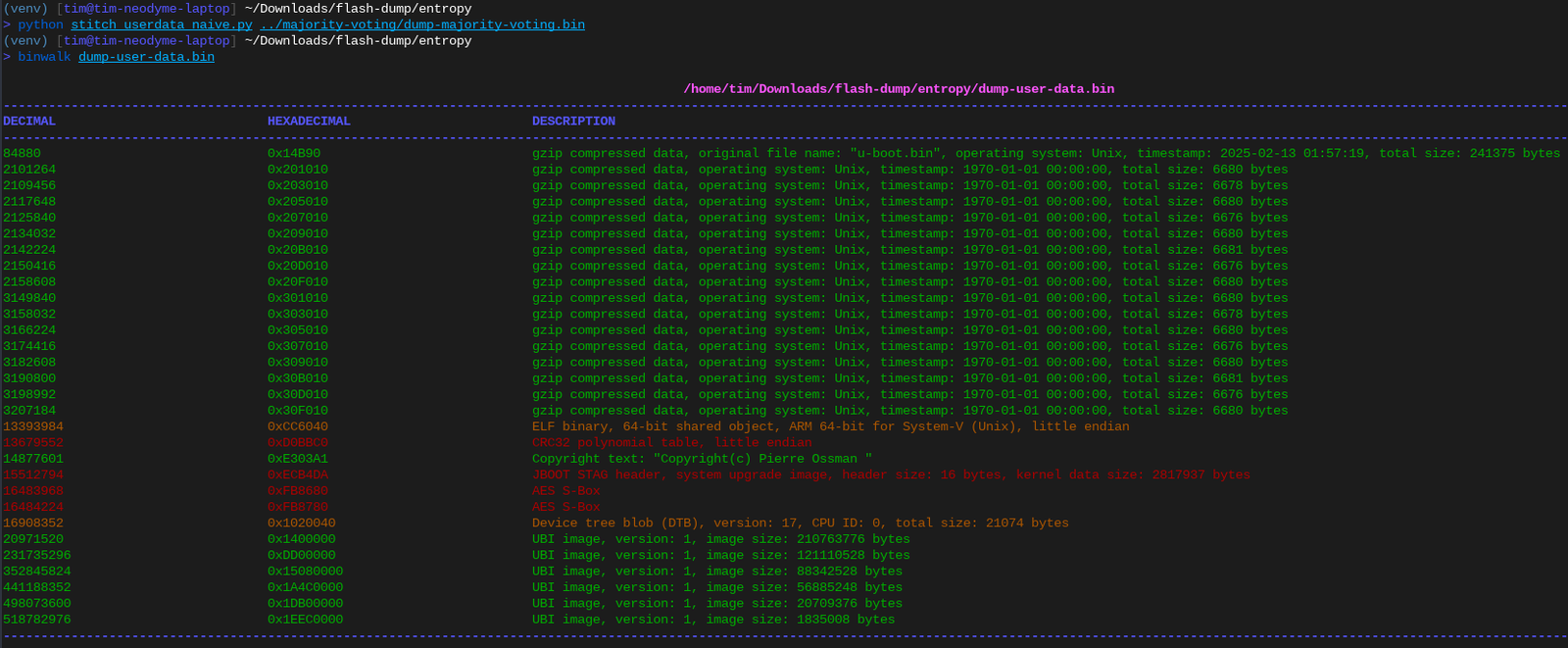Viewport: 1568px width, 648px height.
Task: Click hex offset 0x307010
Action: tap(298, 346)
